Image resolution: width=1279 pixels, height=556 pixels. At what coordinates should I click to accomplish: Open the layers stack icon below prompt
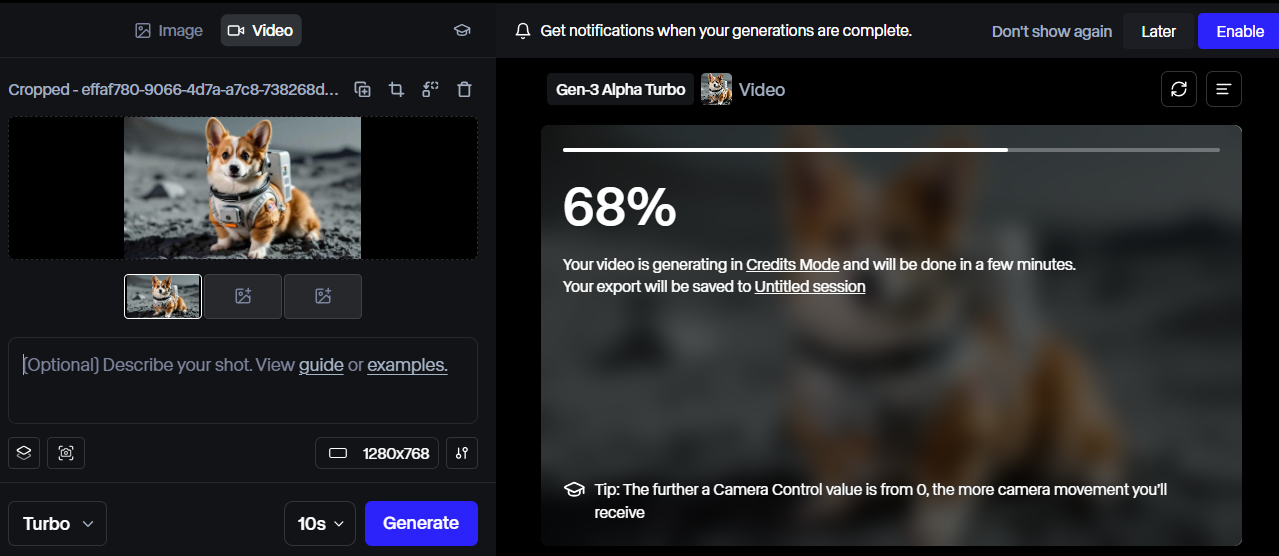point(24,453)
